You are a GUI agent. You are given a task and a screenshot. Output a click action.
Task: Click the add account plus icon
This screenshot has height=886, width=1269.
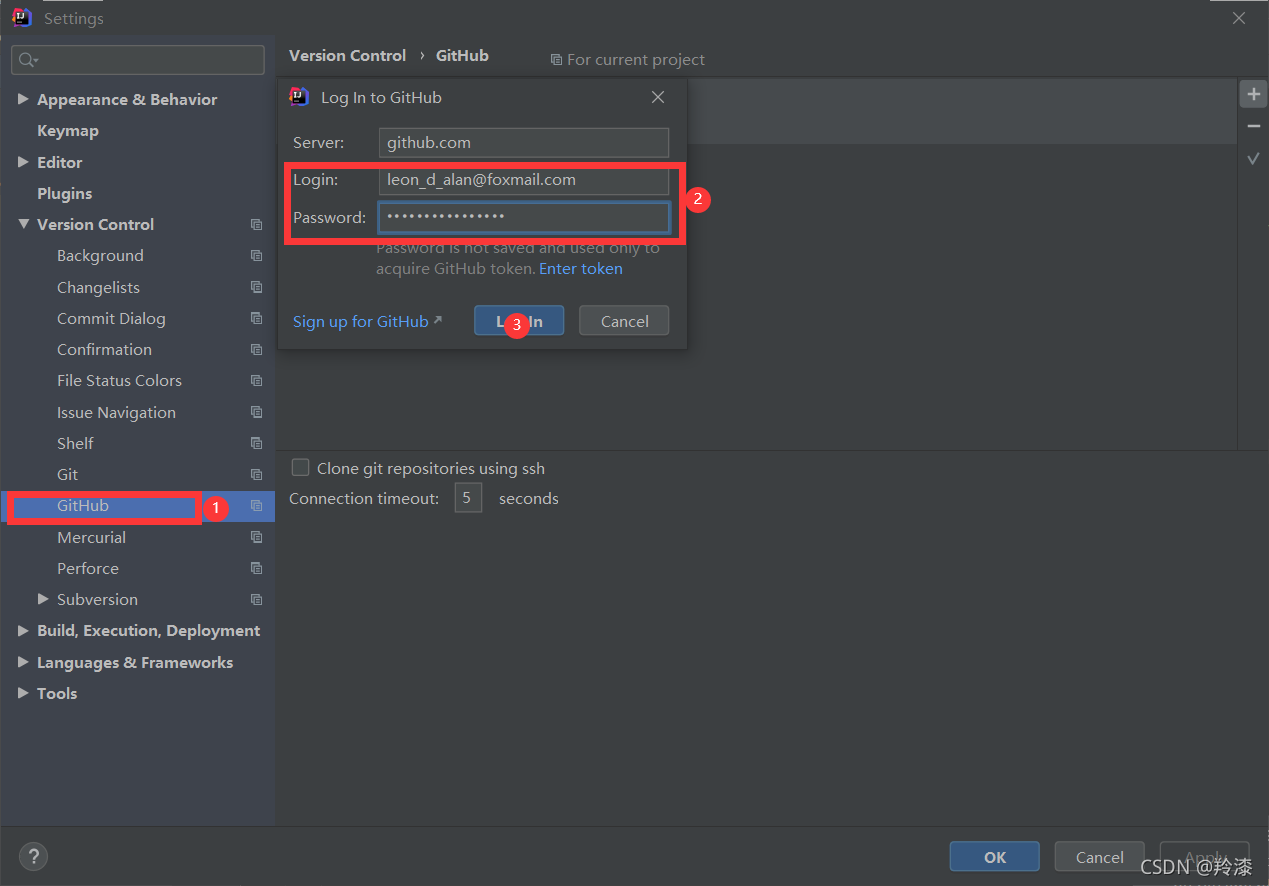(x=1253, y=94)
